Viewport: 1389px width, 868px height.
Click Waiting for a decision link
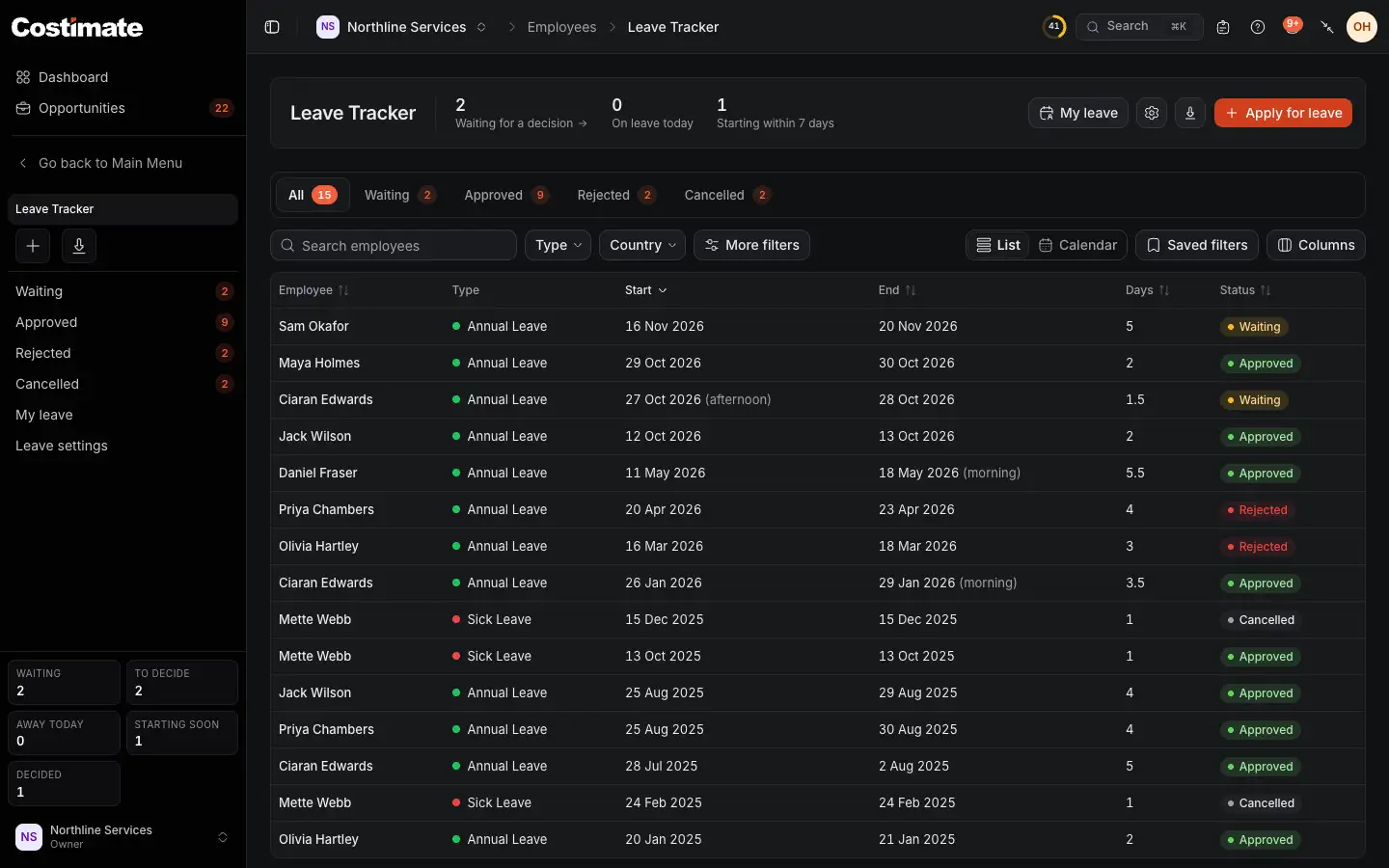[x=521, y=123]
